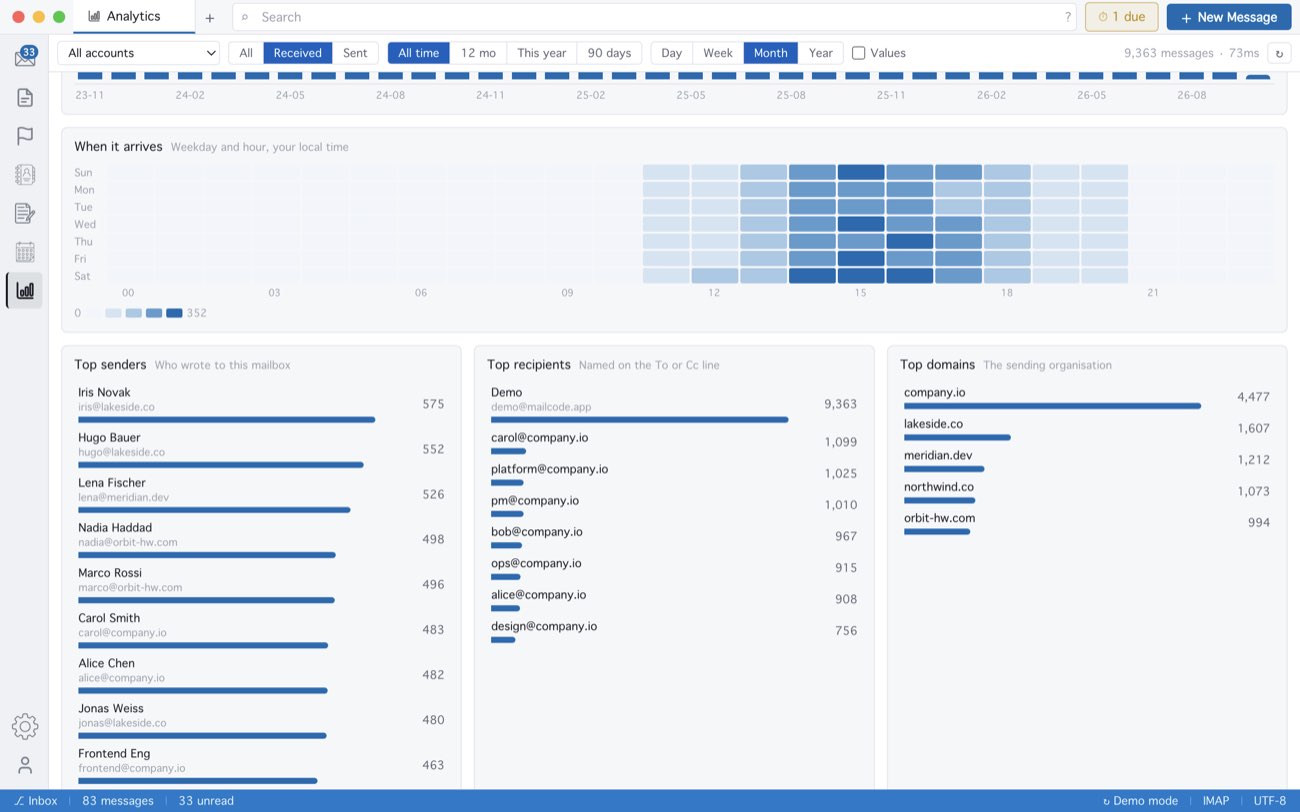Select the Received filter
The width and height of the screenshot is (1300, 812).
pyautogui.click(x=298, y=53)
